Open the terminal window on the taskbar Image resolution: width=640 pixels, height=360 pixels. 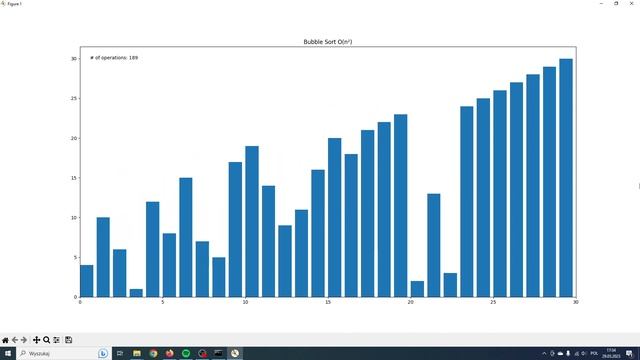tap(219, 353)
